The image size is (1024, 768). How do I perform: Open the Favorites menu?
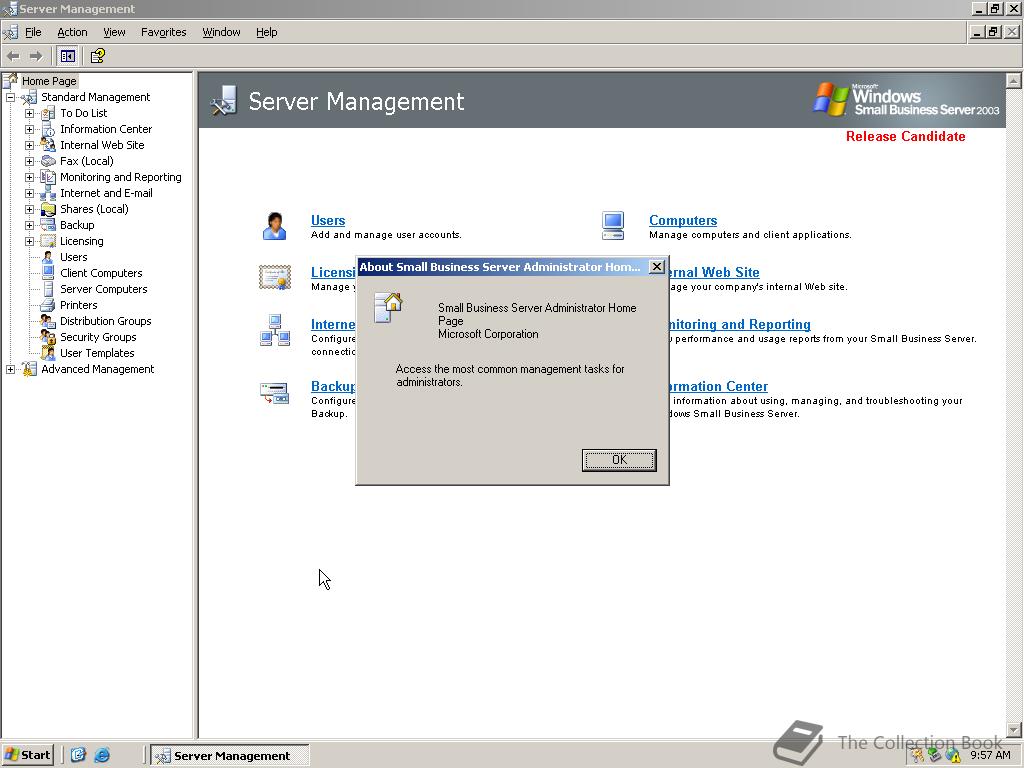(163, 32)
